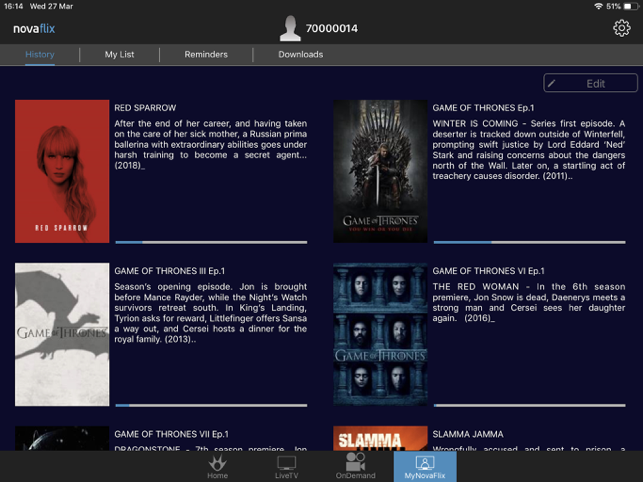Viewport: 643px width, 482px height.
Task: Select the RED SPARROW title
Action: [x=145, y=108]
